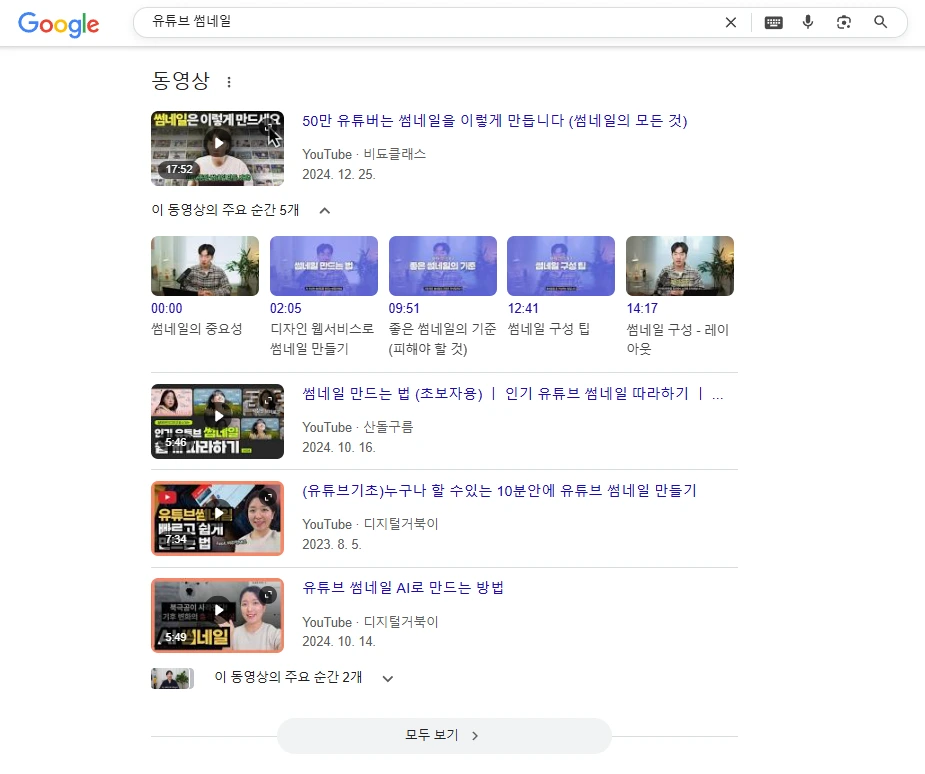The height and width of the screenshot is (774, 925).
Task: Open the 썸네일 만드는 법 (초보자용) video link
Action: click(x=512, y=393)
